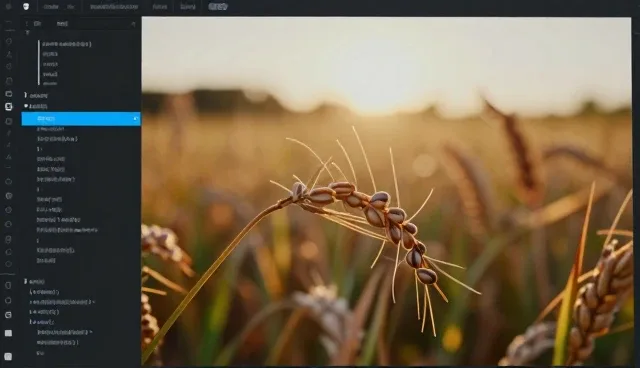
Task: Click the G-shaped icon near the sidebar bottom
Action: click(x=8, y=315)
